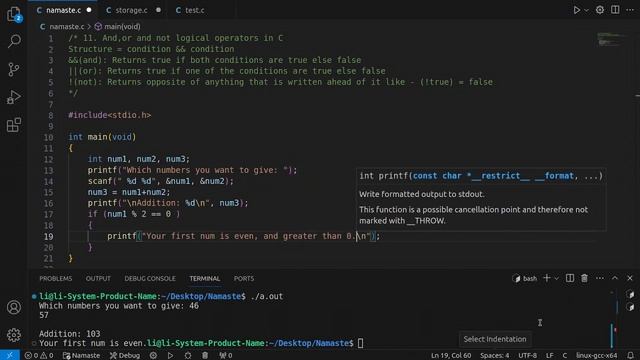The width and height of the screenshot is (640, 360).
Task: Expand the run button dropdown arrow
Action: click(586, 10)
